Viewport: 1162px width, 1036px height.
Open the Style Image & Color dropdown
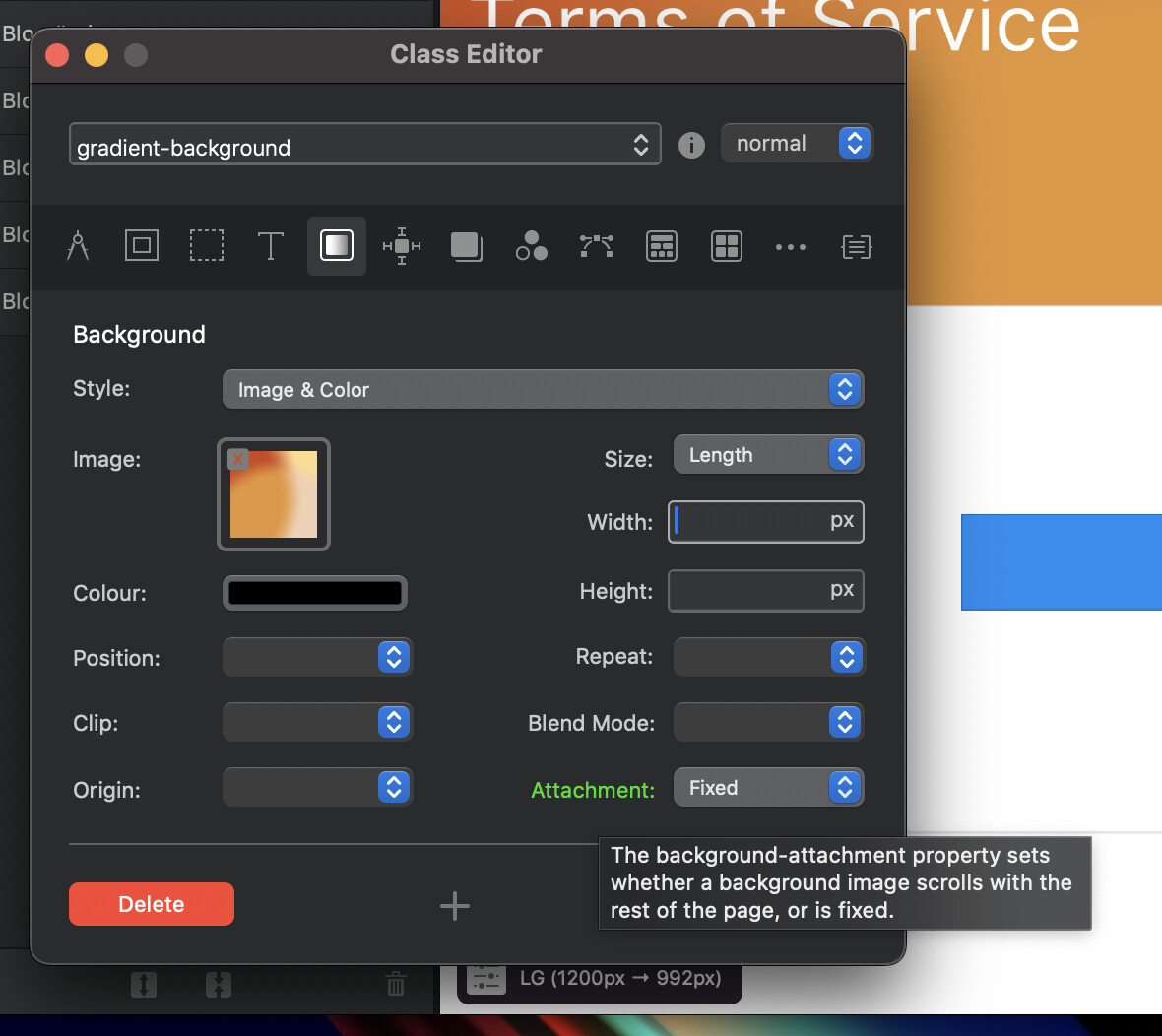point(544,389)
